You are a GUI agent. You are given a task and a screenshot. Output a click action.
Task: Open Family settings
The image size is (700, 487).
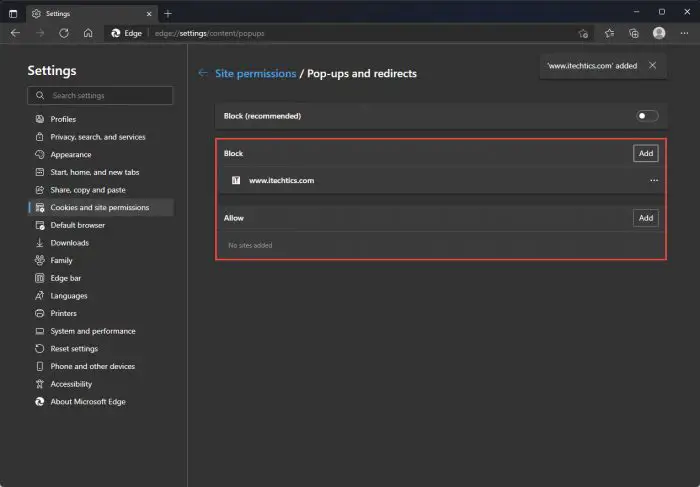pyautogui.click(x=100, y=260)
